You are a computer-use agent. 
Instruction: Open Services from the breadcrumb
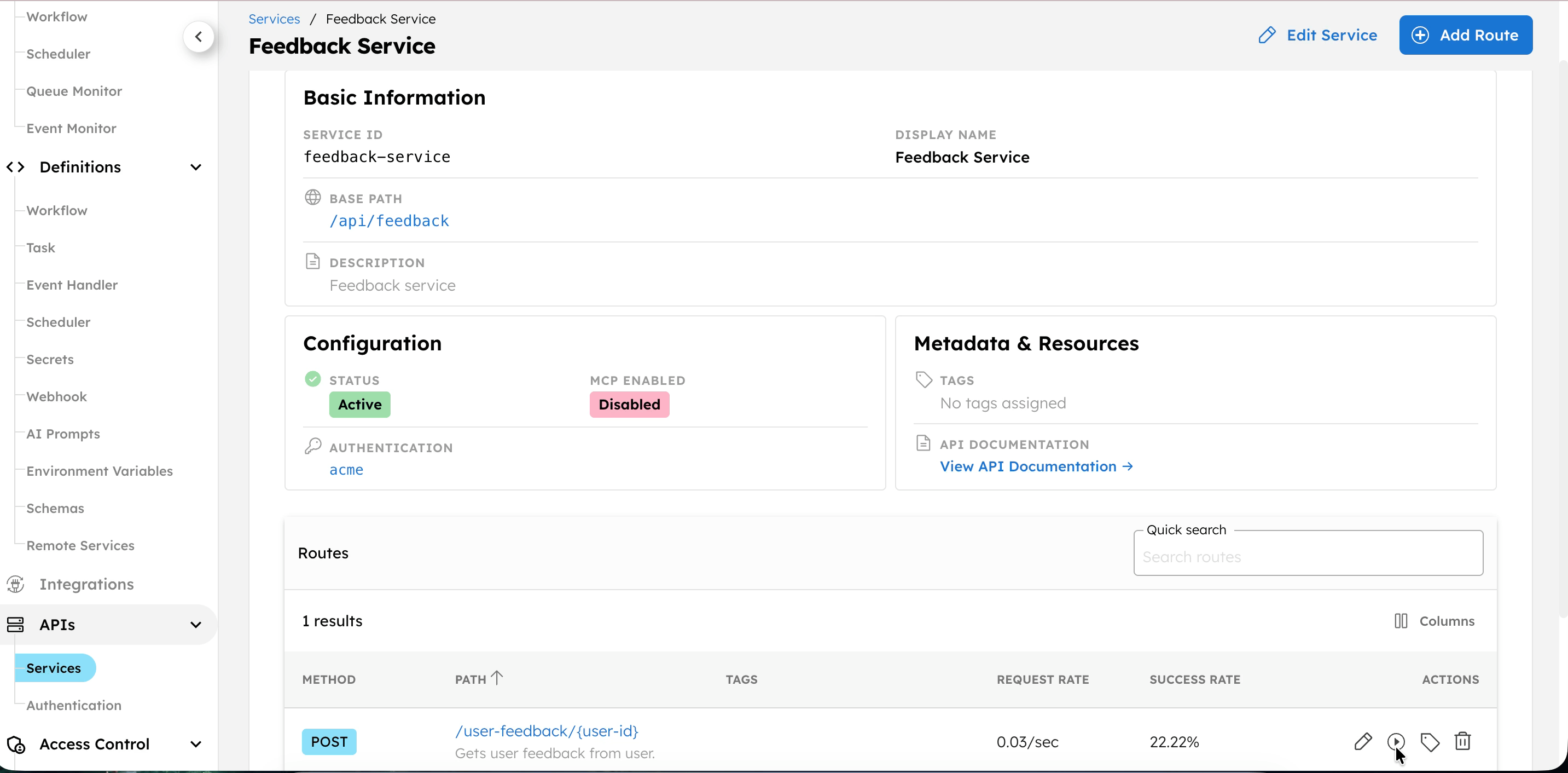274,18
